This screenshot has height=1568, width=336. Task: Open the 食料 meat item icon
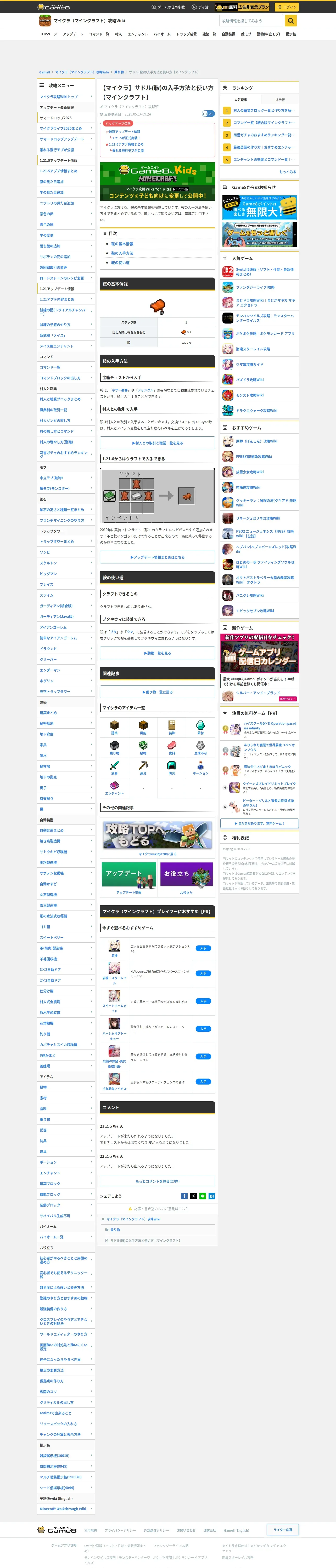click(x=171, y=746)
